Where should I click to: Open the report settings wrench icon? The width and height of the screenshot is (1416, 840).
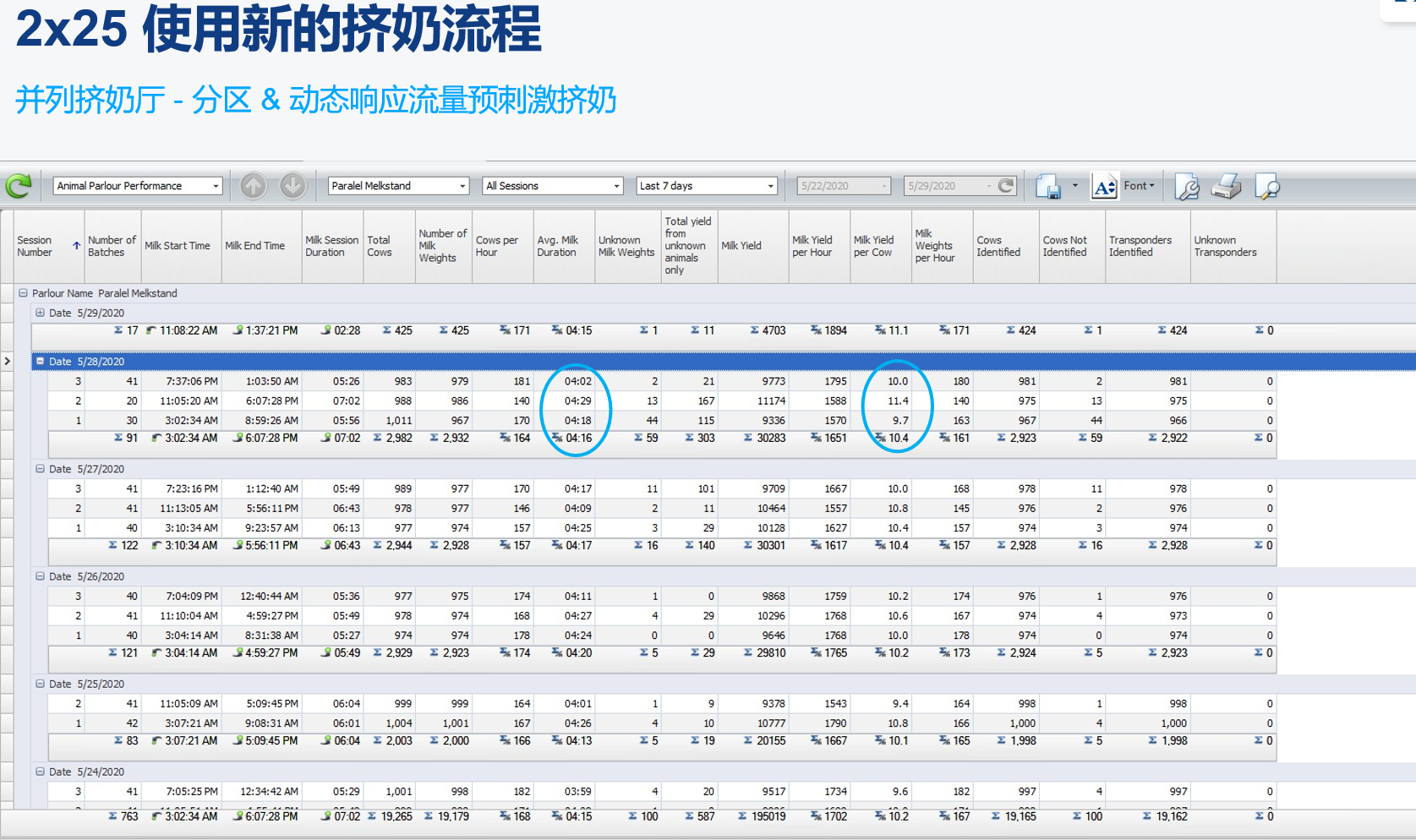point(1187,186)
